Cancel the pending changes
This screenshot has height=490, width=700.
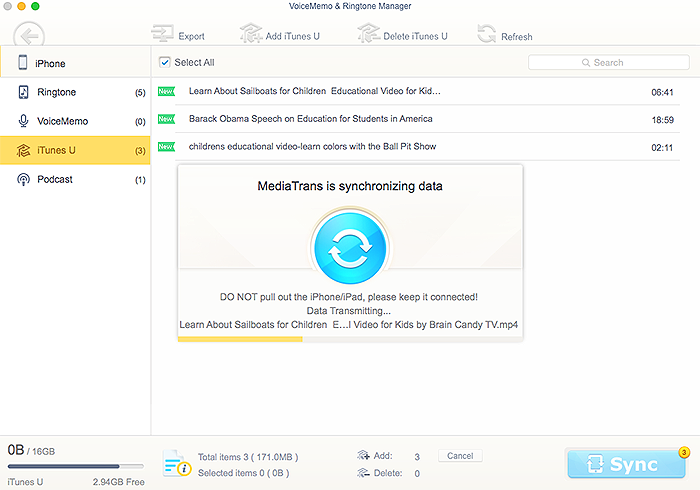[460, 456]
